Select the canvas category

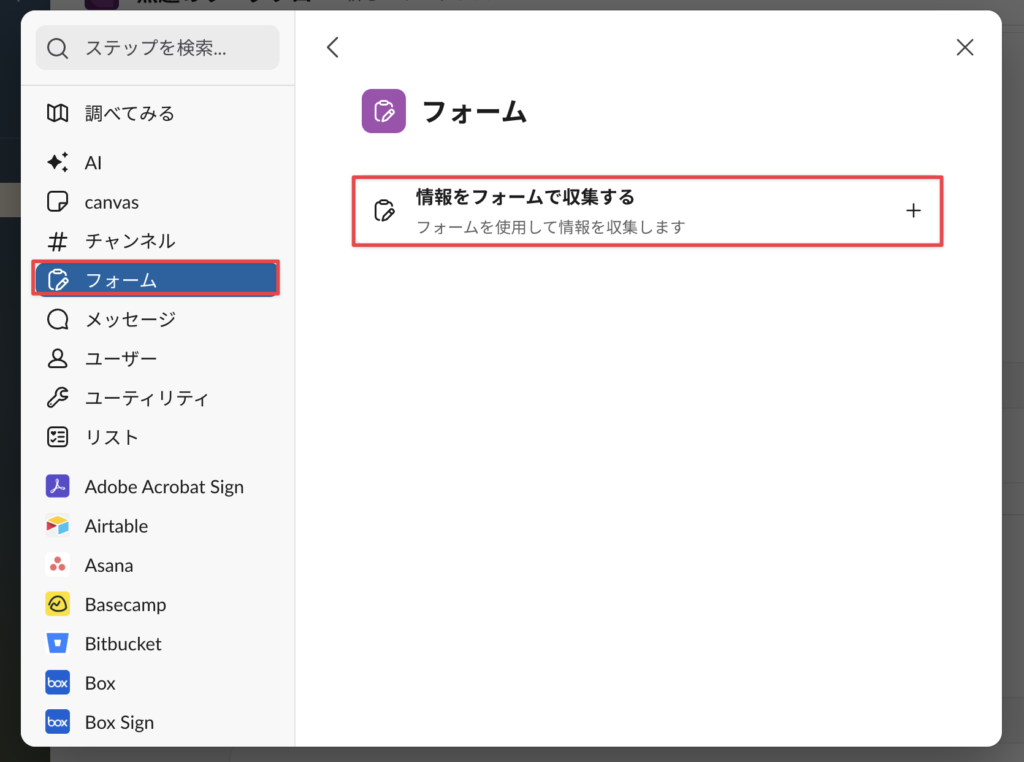point(111,202)
